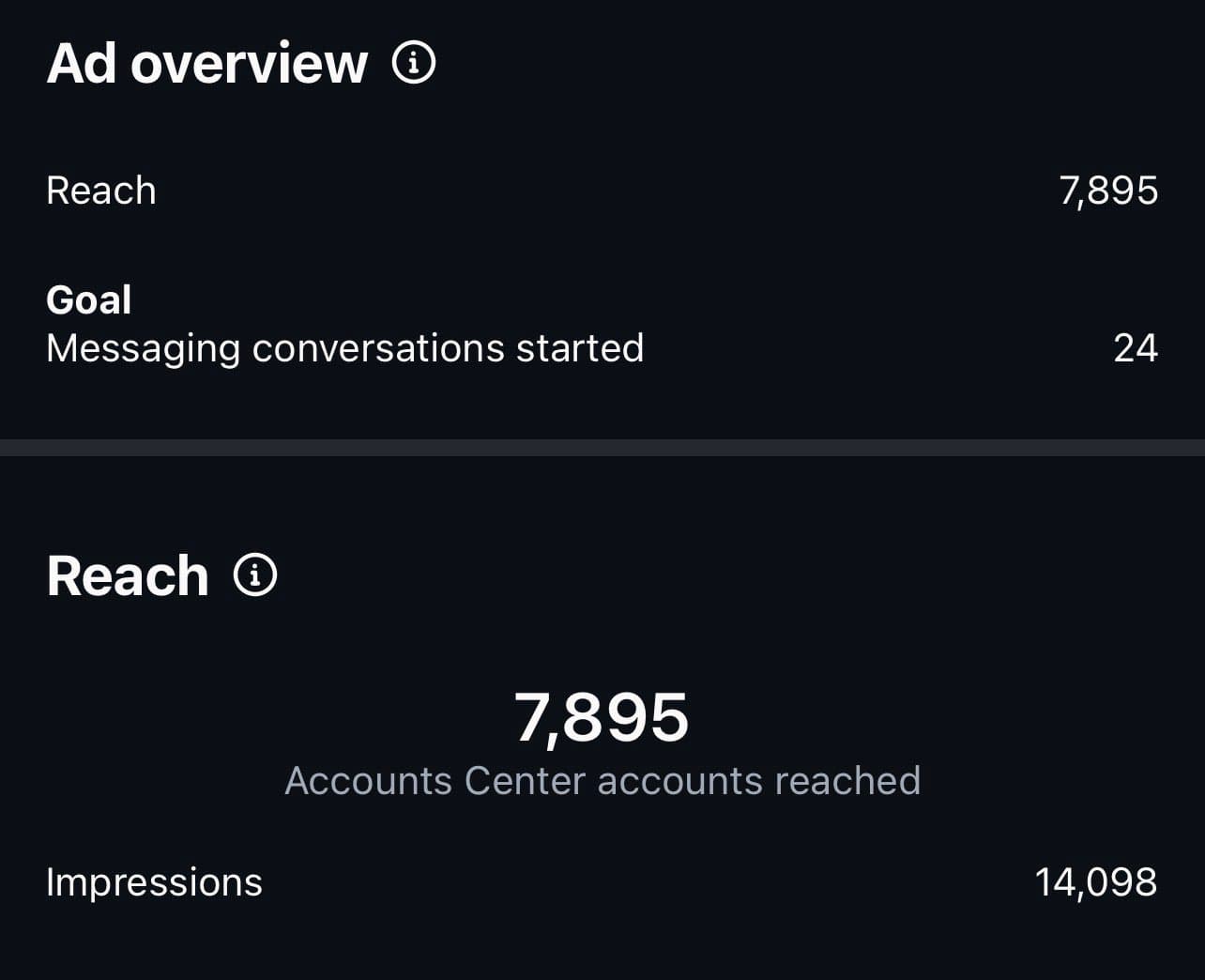
Task: Tap the info icon beside Reach heading
Action: (x=255, y=574)
